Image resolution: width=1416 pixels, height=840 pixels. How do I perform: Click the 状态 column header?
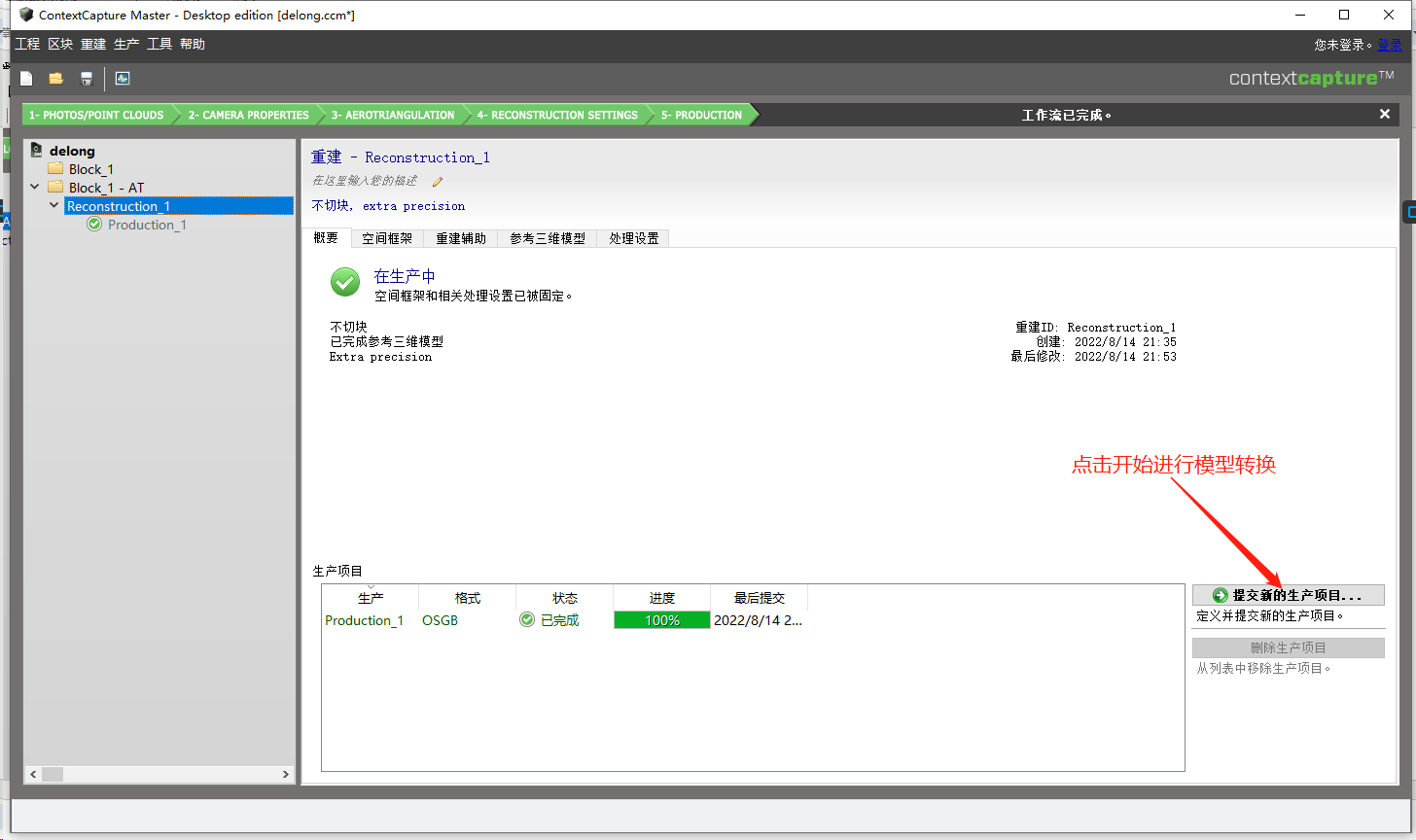point(565,598)
